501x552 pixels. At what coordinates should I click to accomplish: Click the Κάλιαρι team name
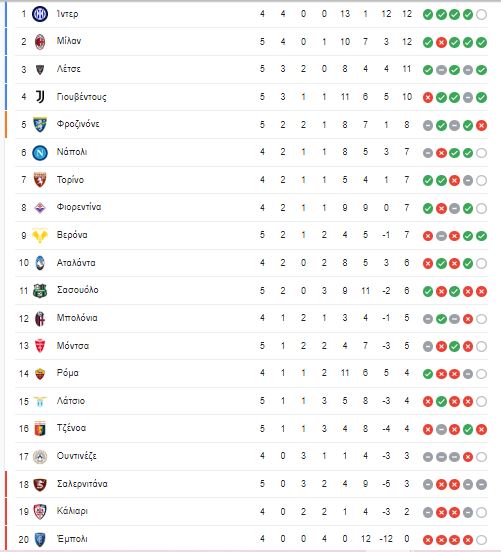click(x=72, y=511)
